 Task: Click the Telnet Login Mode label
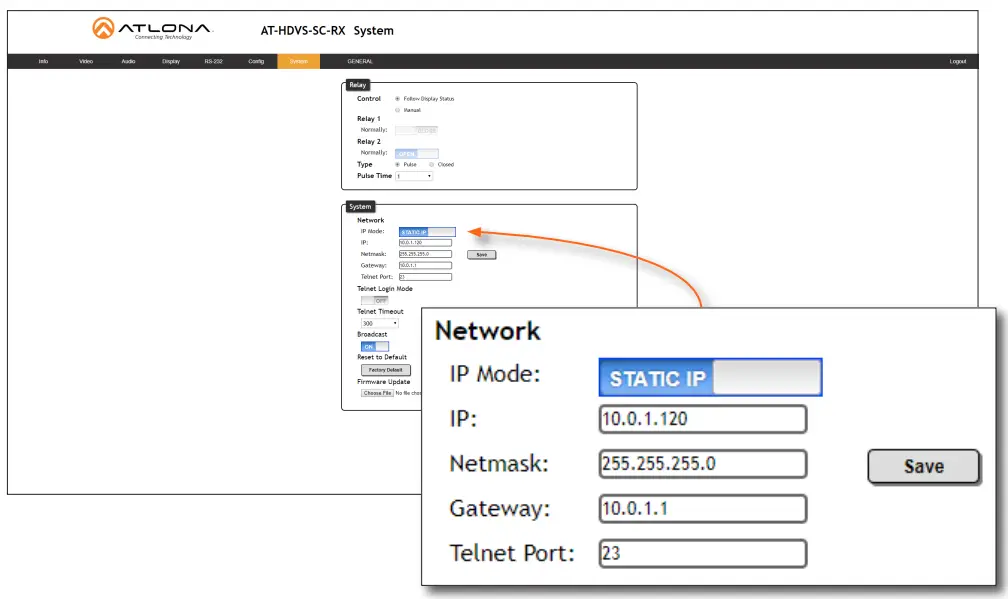point(385,289)
